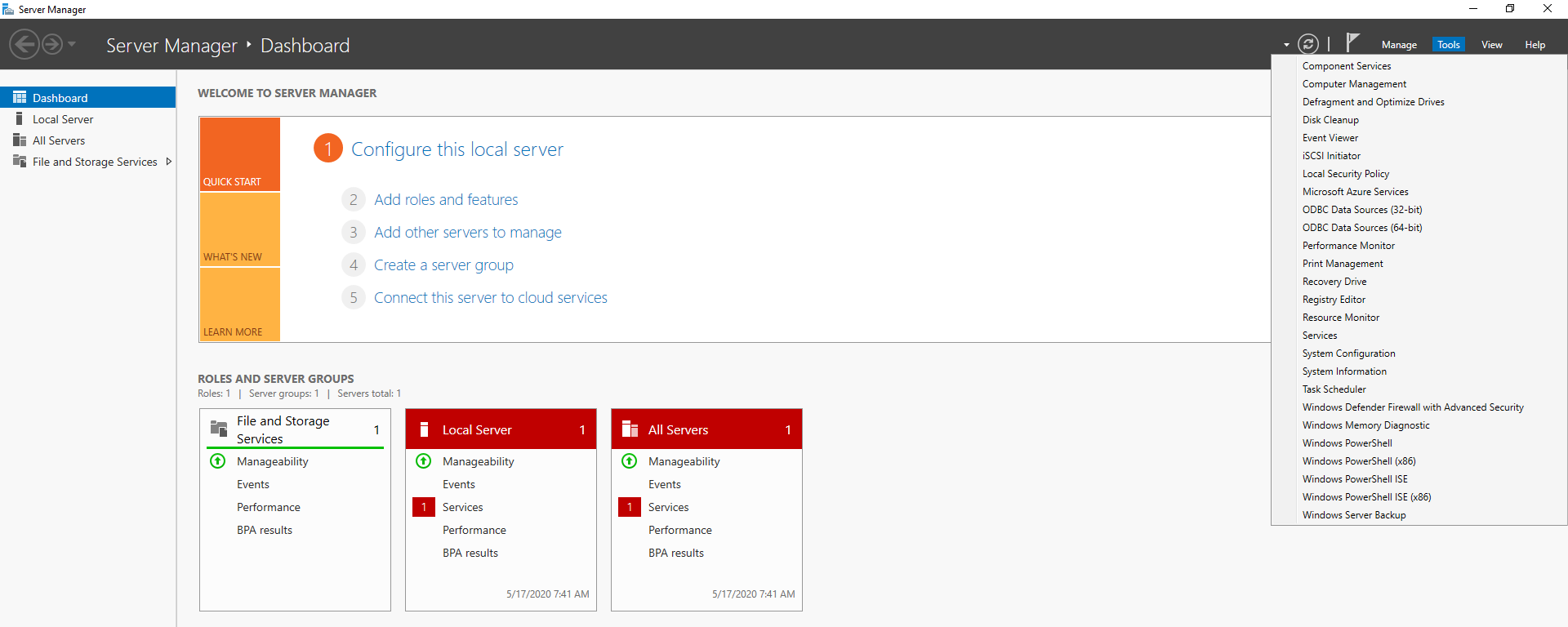
Task: Click red Services alert badge in All Servers tile
Action: point(630,507)
